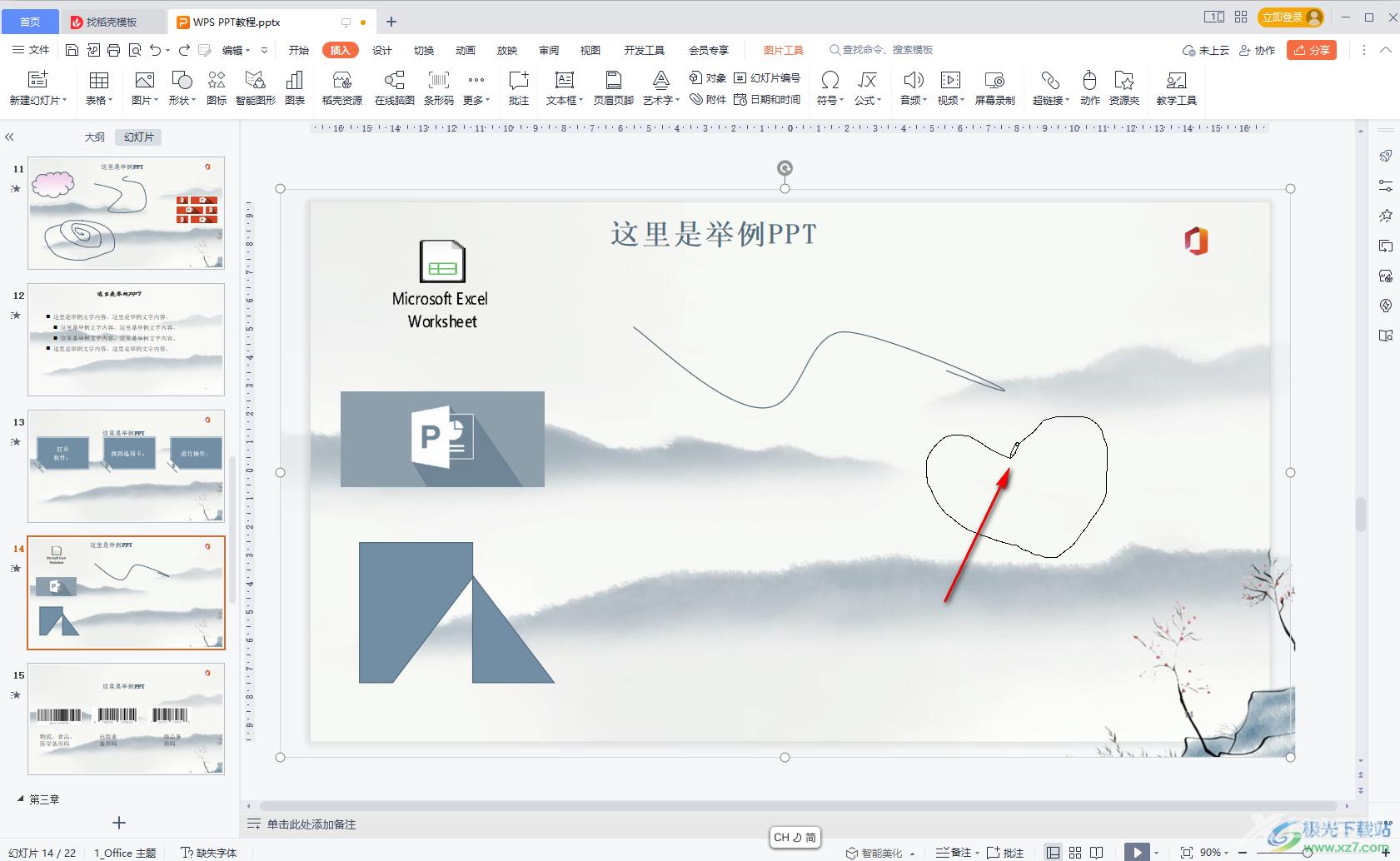This screenshot has width=1400, height=861.
Task: Insert 音频 audio
Action: [913, 80]
